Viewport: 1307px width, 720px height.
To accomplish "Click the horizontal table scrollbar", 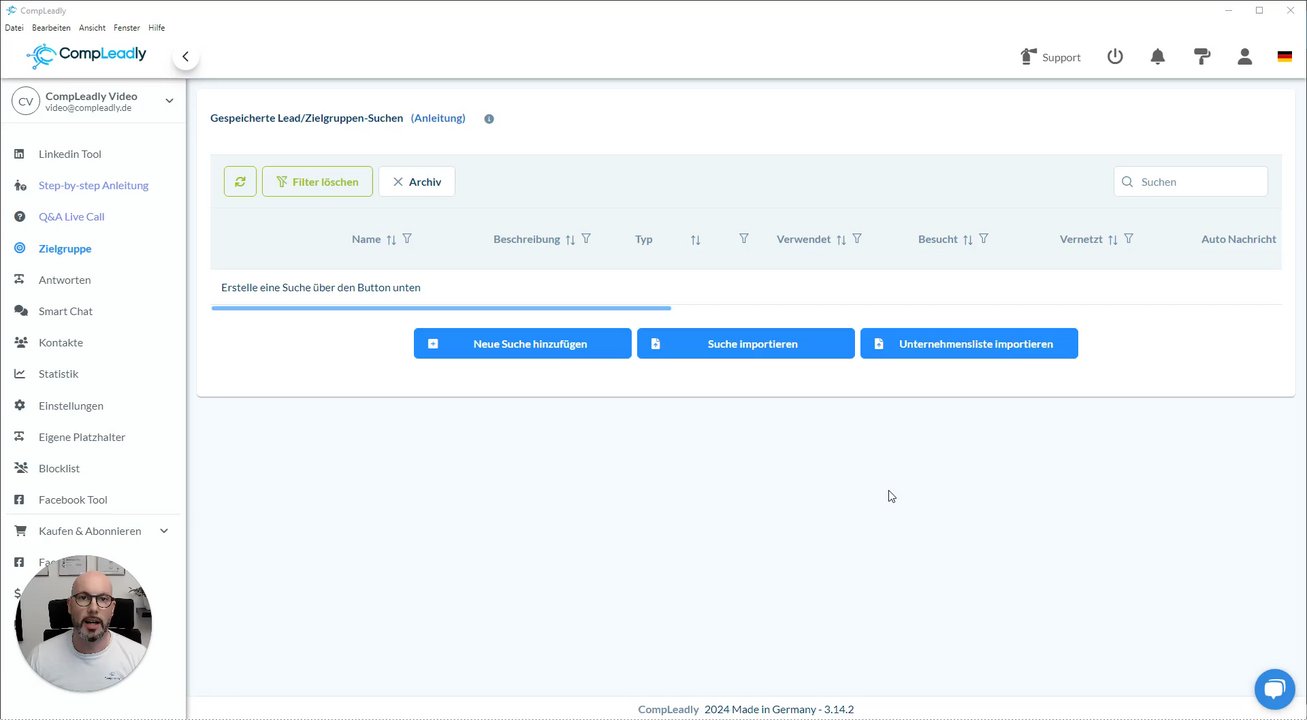I will (x=441, y=308).
